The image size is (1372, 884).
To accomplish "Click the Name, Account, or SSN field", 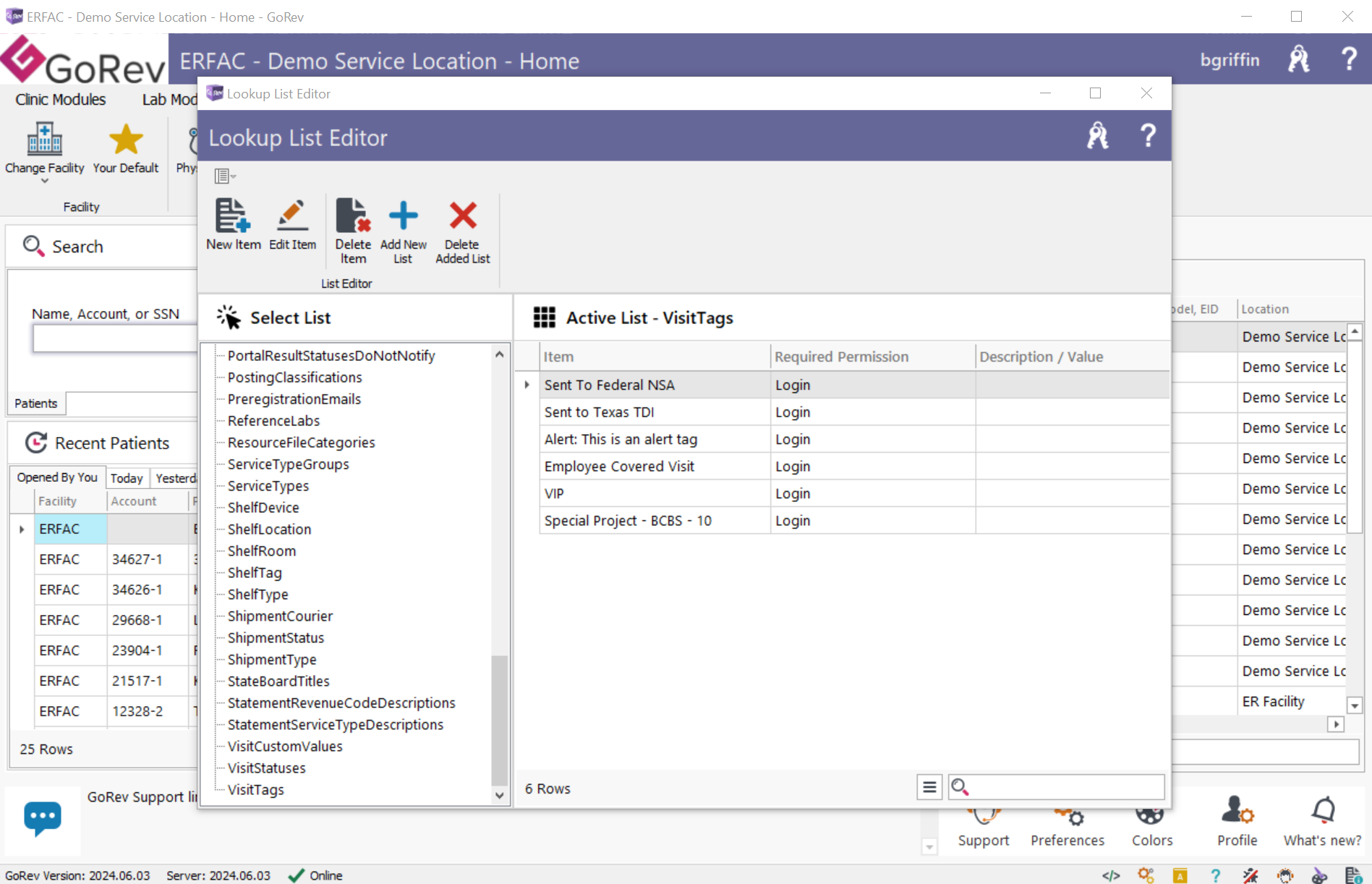I will click(114, 339).
